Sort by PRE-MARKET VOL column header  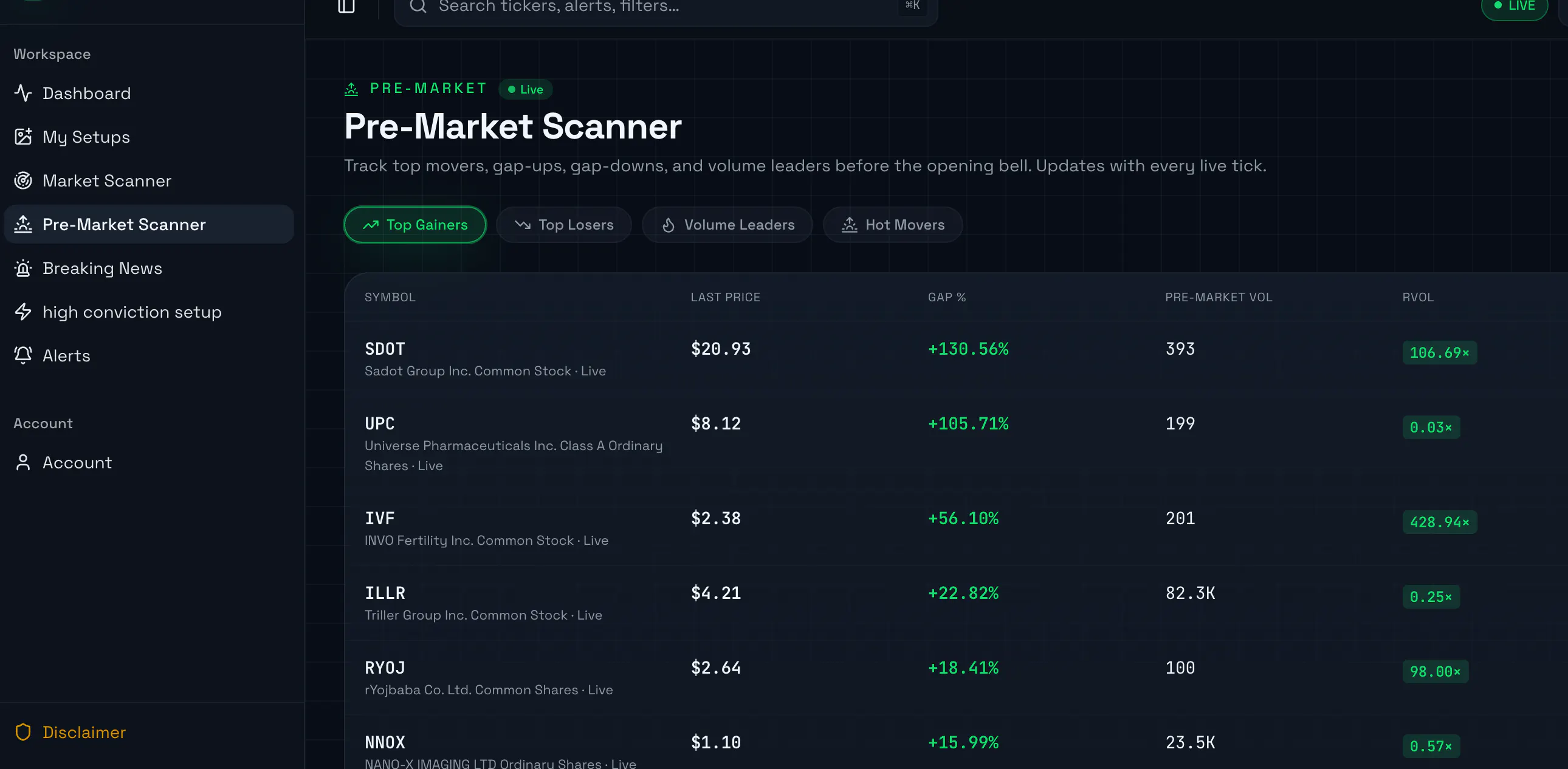point(1219,298)
